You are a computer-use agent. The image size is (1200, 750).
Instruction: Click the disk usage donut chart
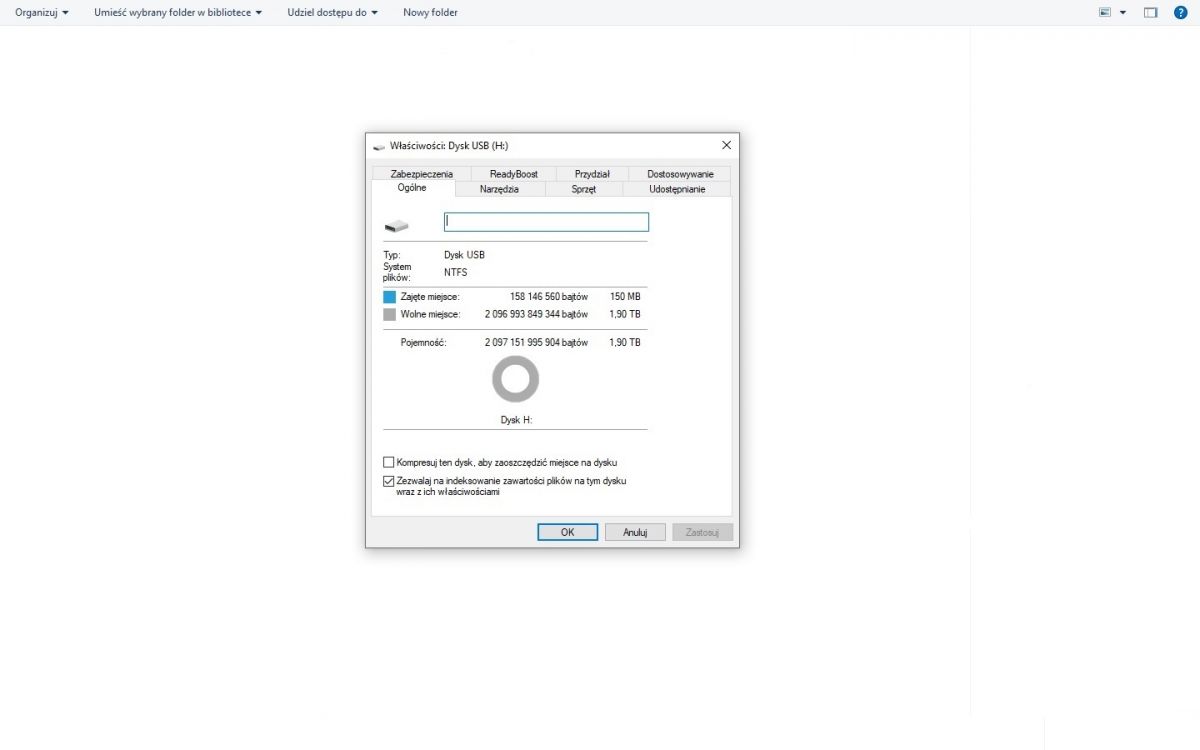click(x=515, y=380)
